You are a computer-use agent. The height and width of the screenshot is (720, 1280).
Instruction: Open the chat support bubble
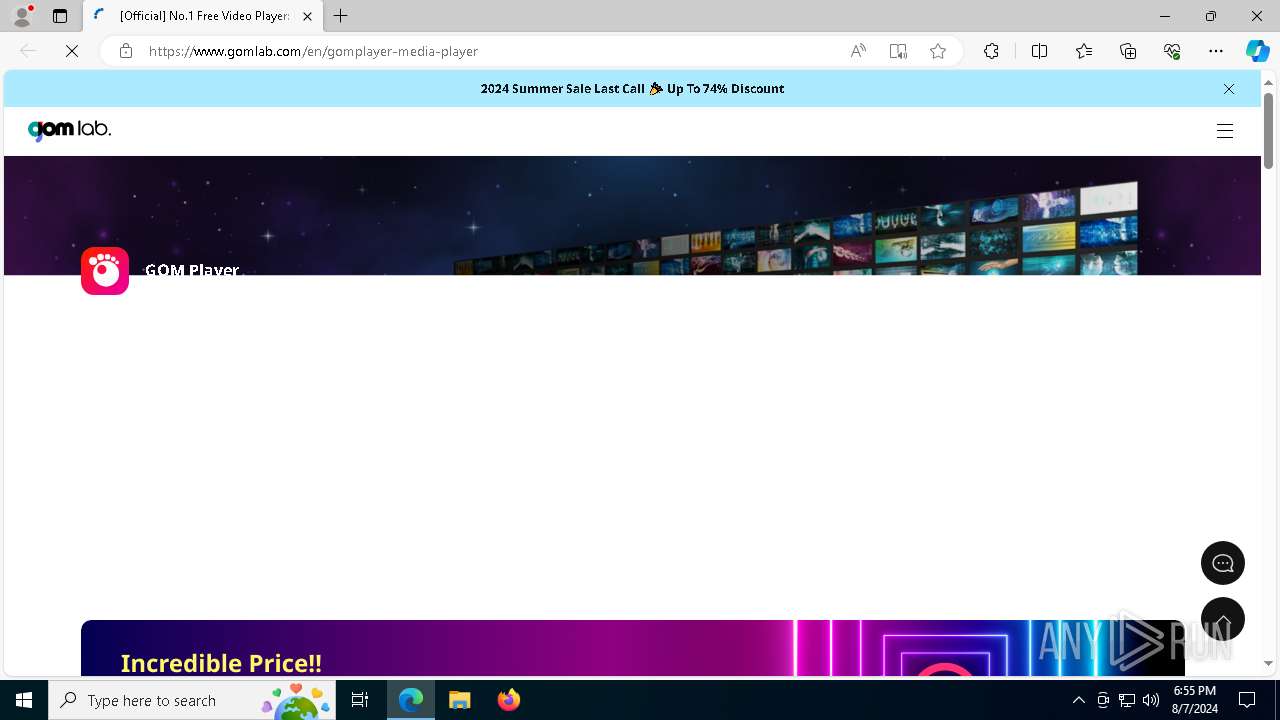pos(1223,563)
